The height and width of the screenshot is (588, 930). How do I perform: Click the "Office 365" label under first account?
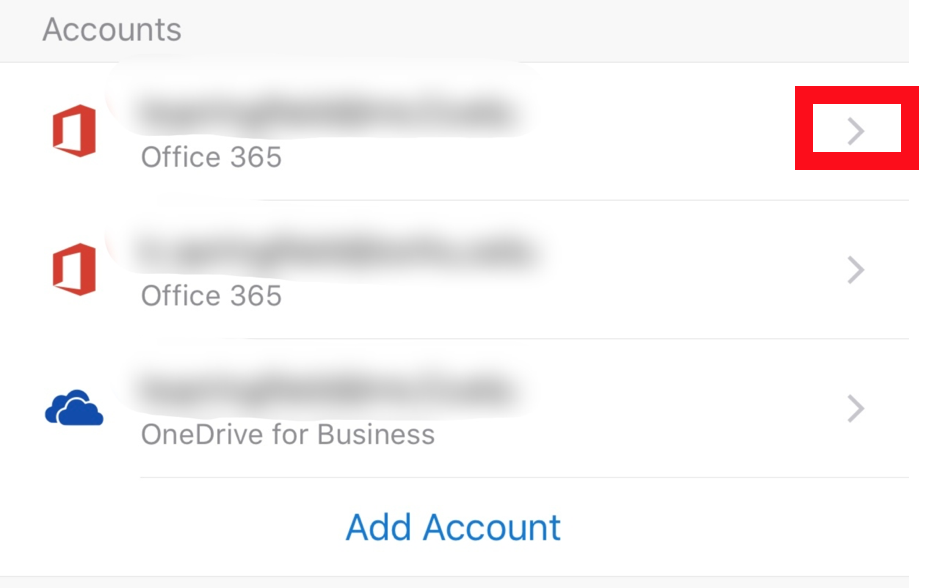tap(211, 157)
